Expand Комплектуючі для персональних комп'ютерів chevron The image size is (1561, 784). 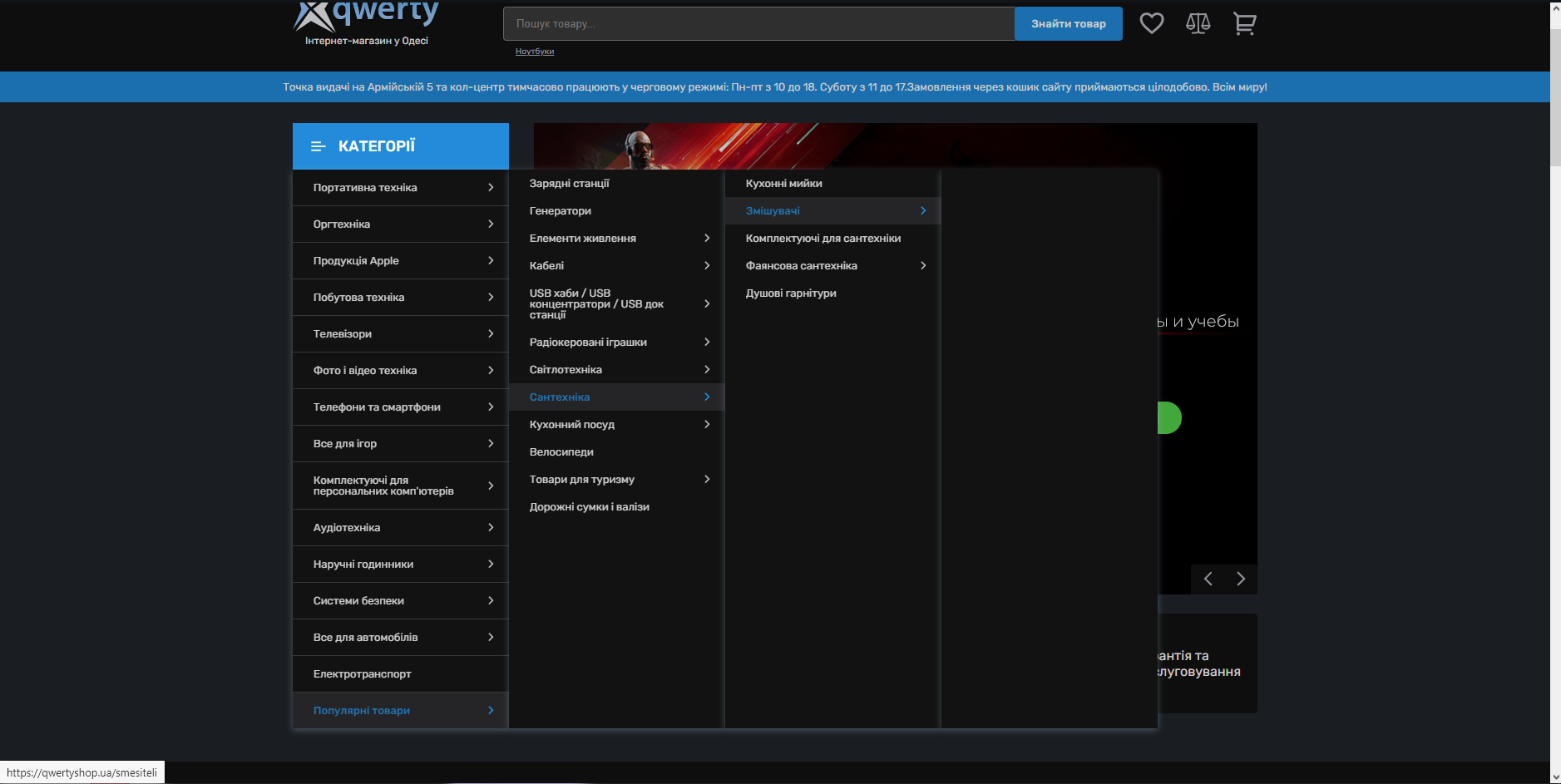(491, 486)
